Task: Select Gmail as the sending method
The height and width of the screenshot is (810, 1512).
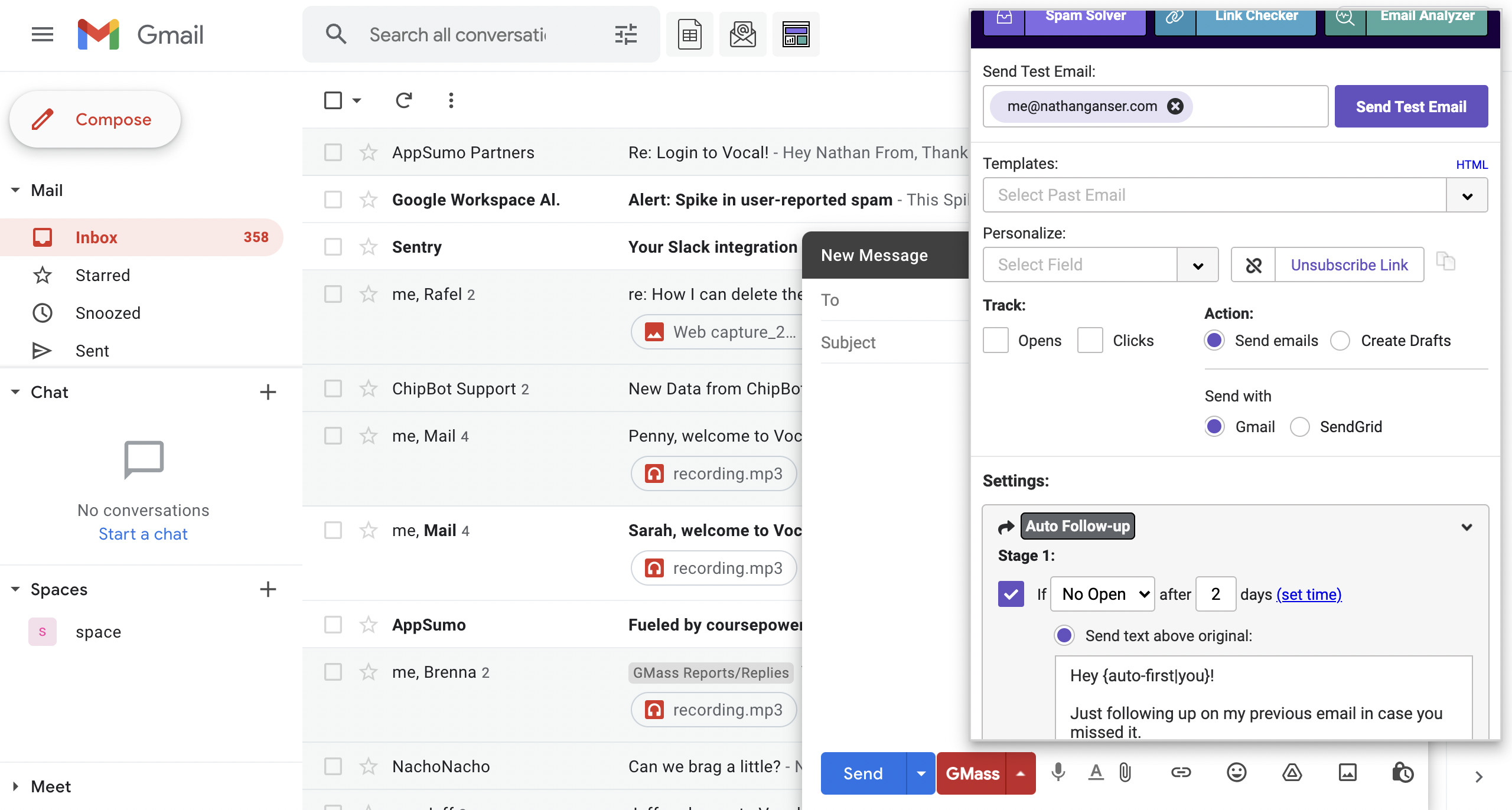Action: tap(1214, 426)
